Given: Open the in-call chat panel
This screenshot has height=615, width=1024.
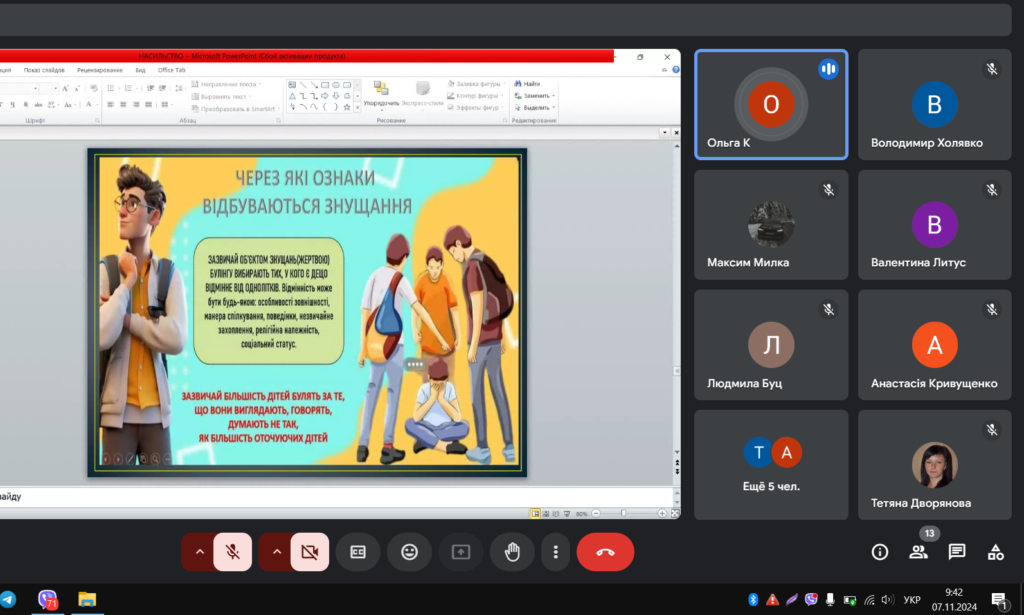Looking at the screenshot, I should tap(957, 551).
